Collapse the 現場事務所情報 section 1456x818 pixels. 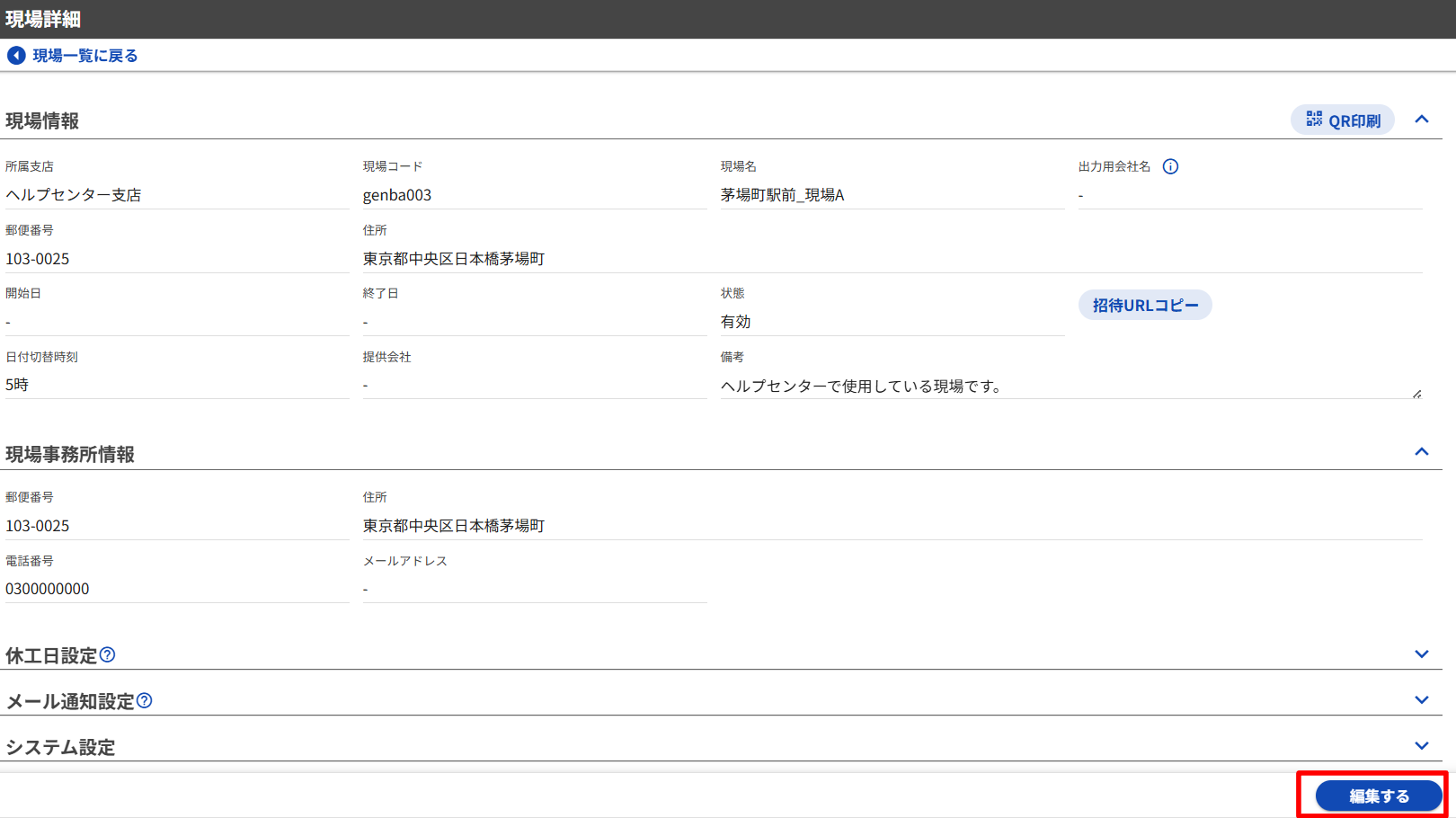[x=1421, y=452]
